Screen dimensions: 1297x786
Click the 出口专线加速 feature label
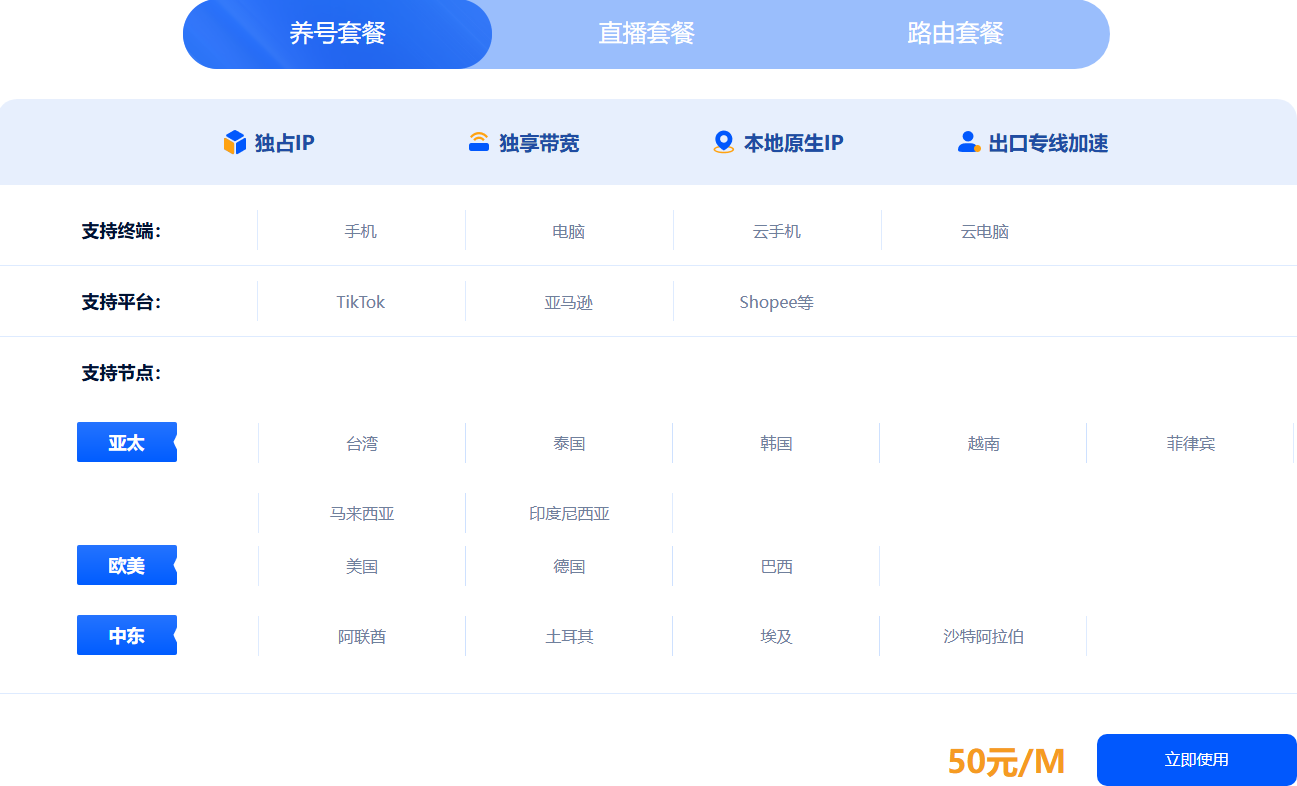point(1048,143)
